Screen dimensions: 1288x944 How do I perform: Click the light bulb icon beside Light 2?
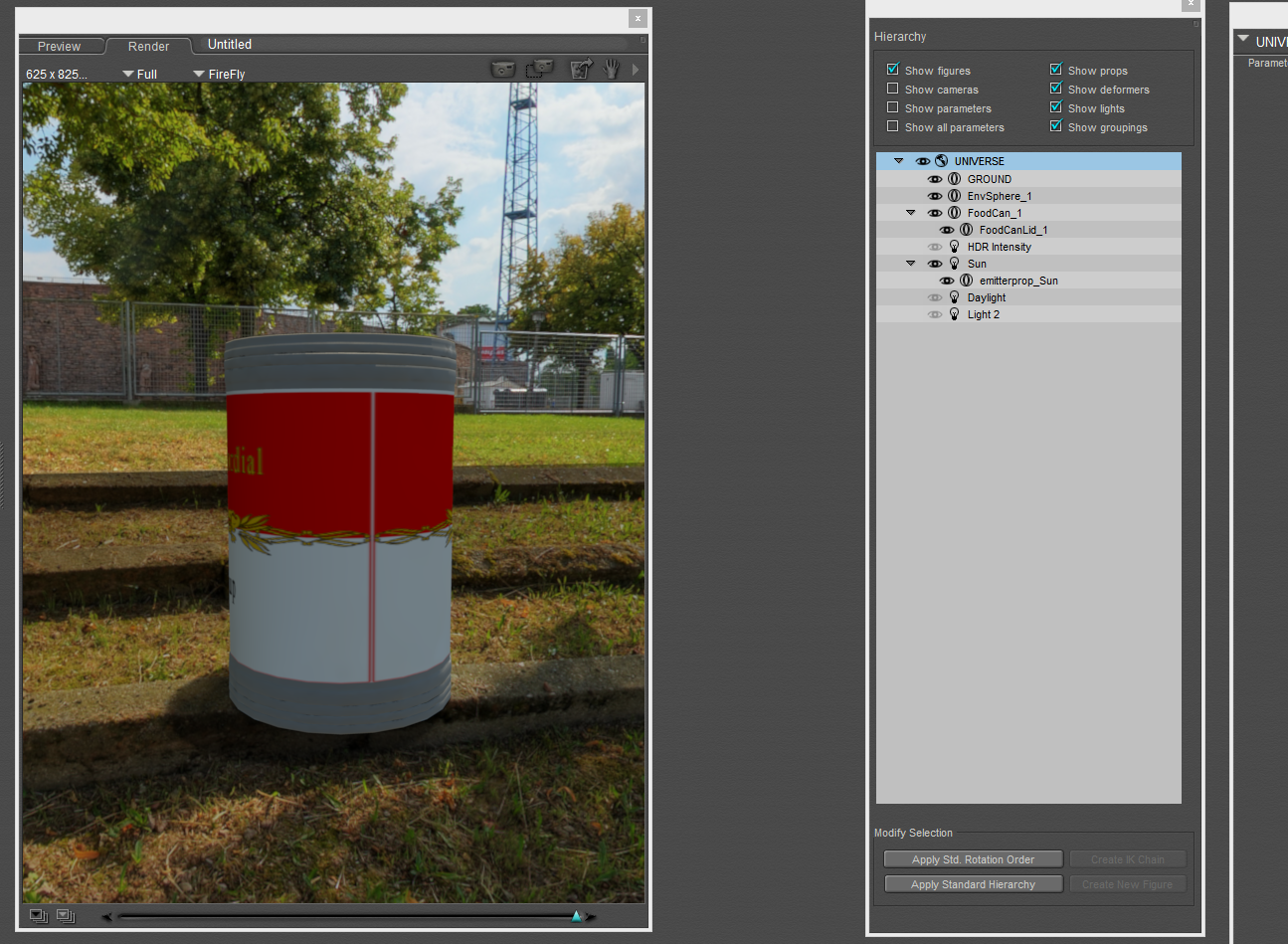pyautogui.click(x=954, y=314)
